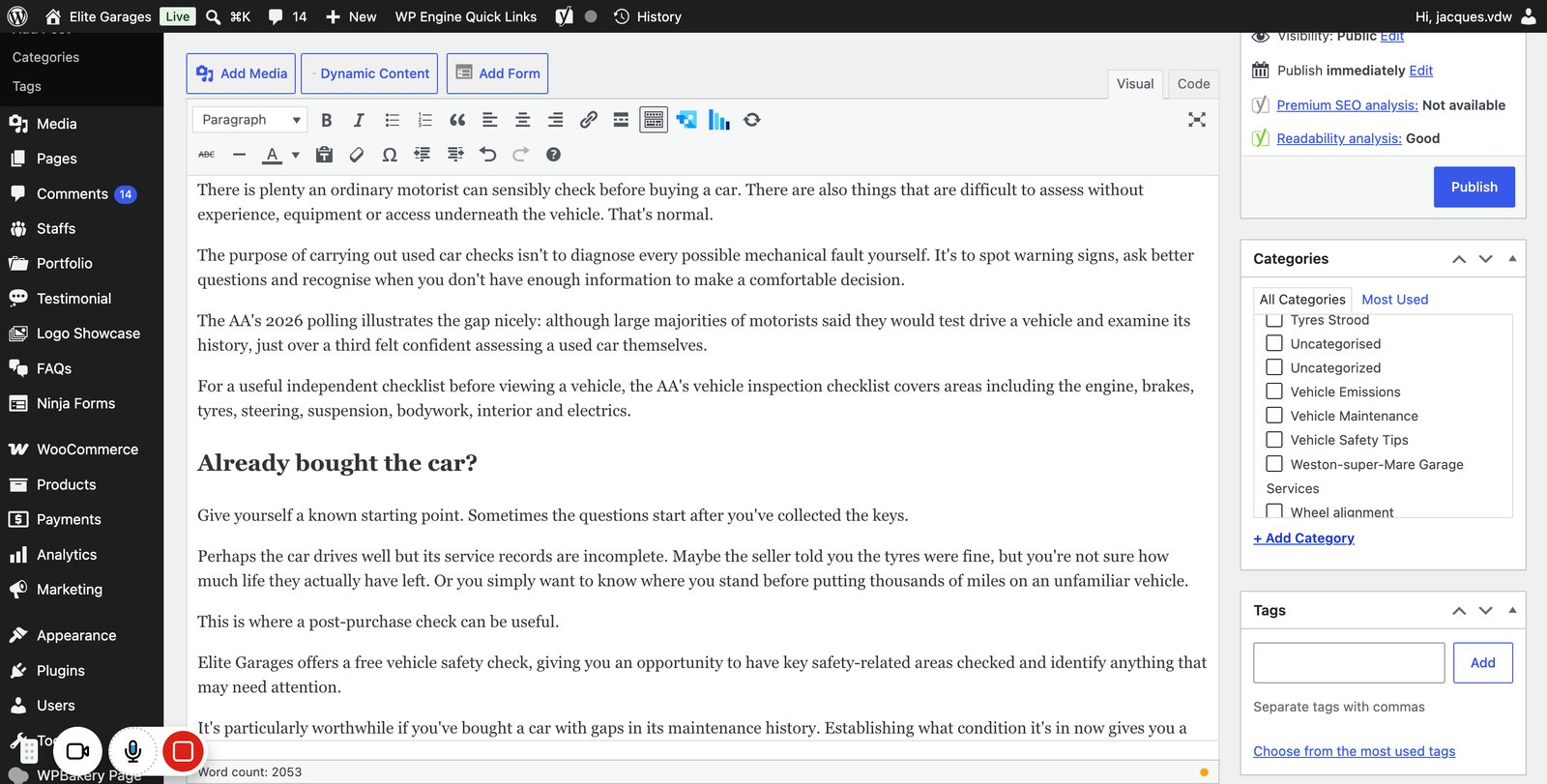
Task: Tick the Vehicle Emissions category
Action: pyautogui.click(x=1274, y=392)
